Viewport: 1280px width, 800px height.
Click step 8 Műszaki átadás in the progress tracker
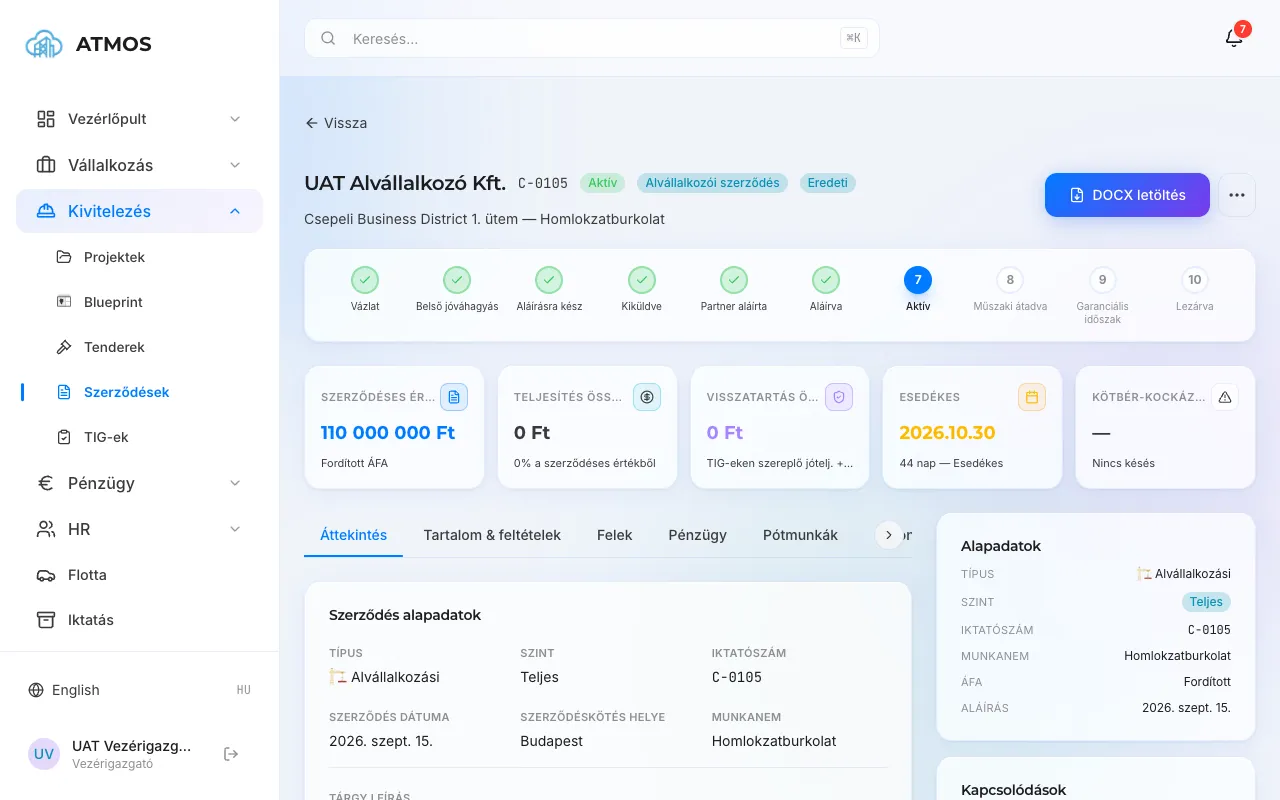coord(1010,280)
